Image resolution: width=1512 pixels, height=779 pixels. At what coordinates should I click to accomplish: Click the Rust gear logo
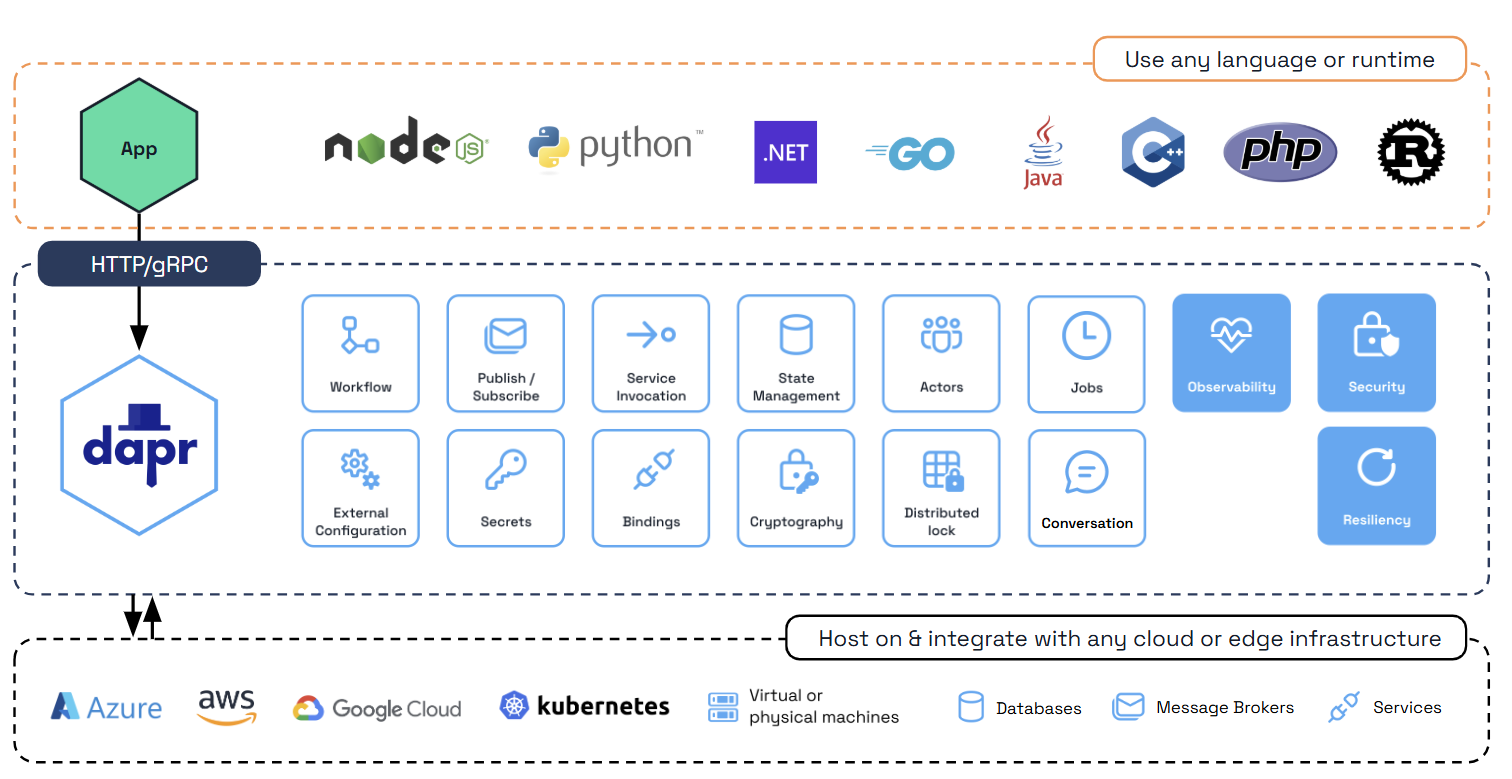pos(1411,152)
